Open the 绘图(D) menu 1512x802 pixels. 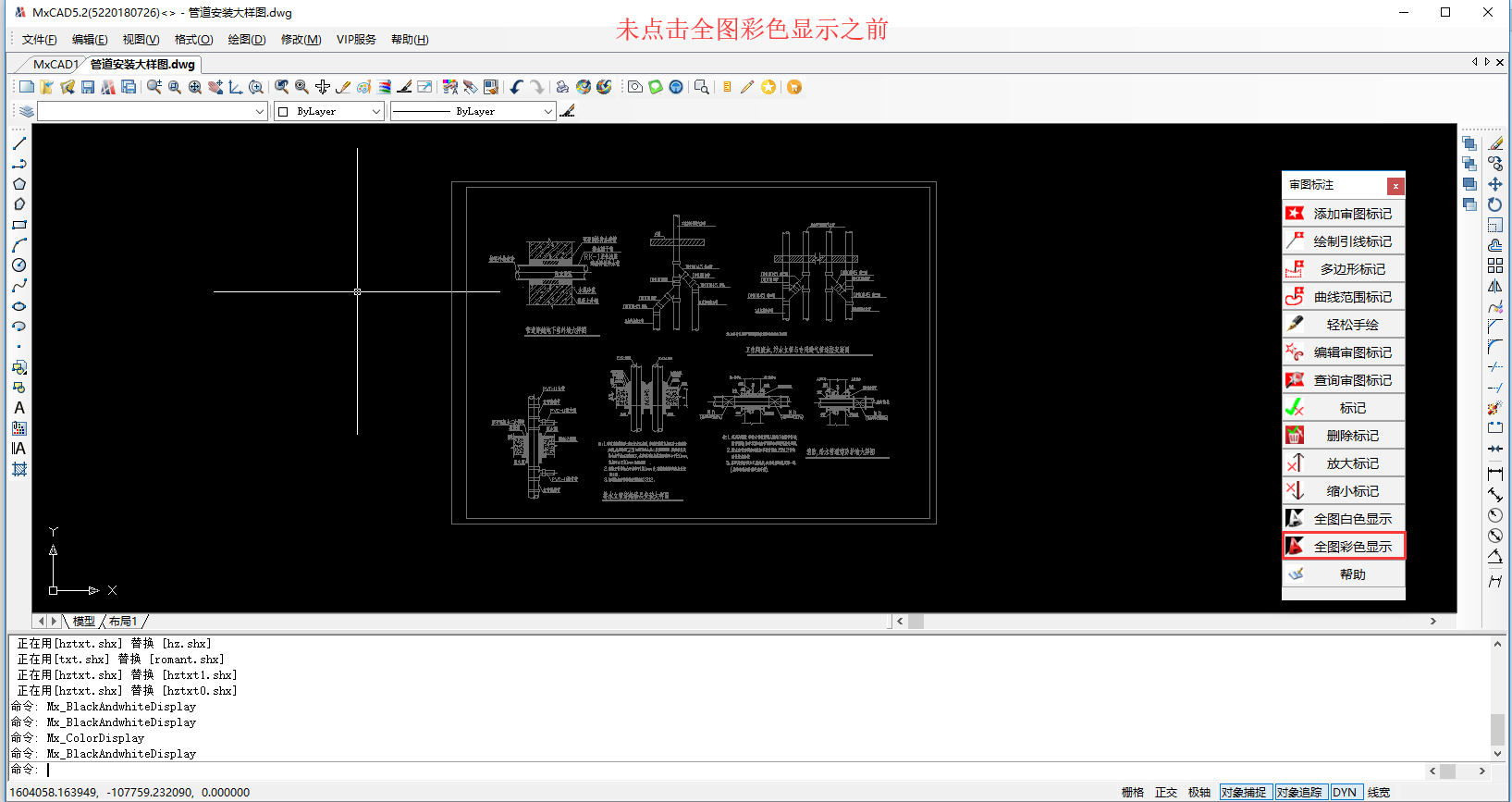[247, 40]
